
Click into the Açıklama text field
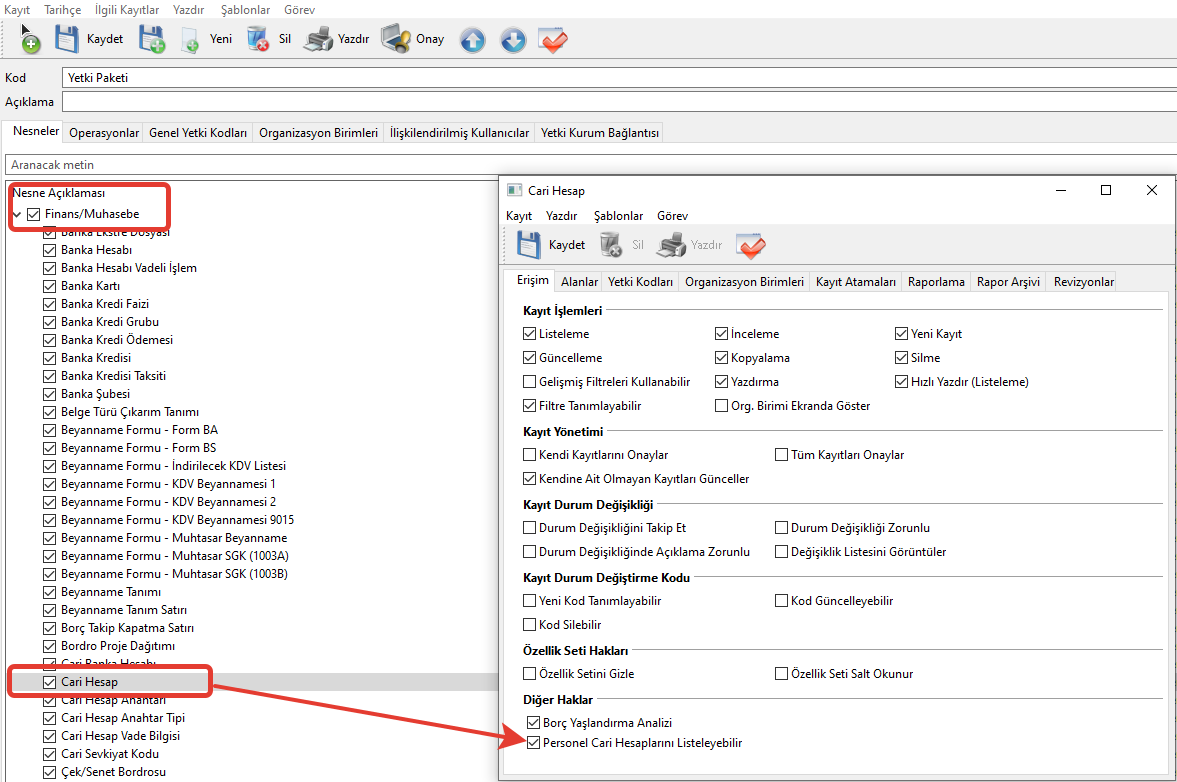pos(600,102)
